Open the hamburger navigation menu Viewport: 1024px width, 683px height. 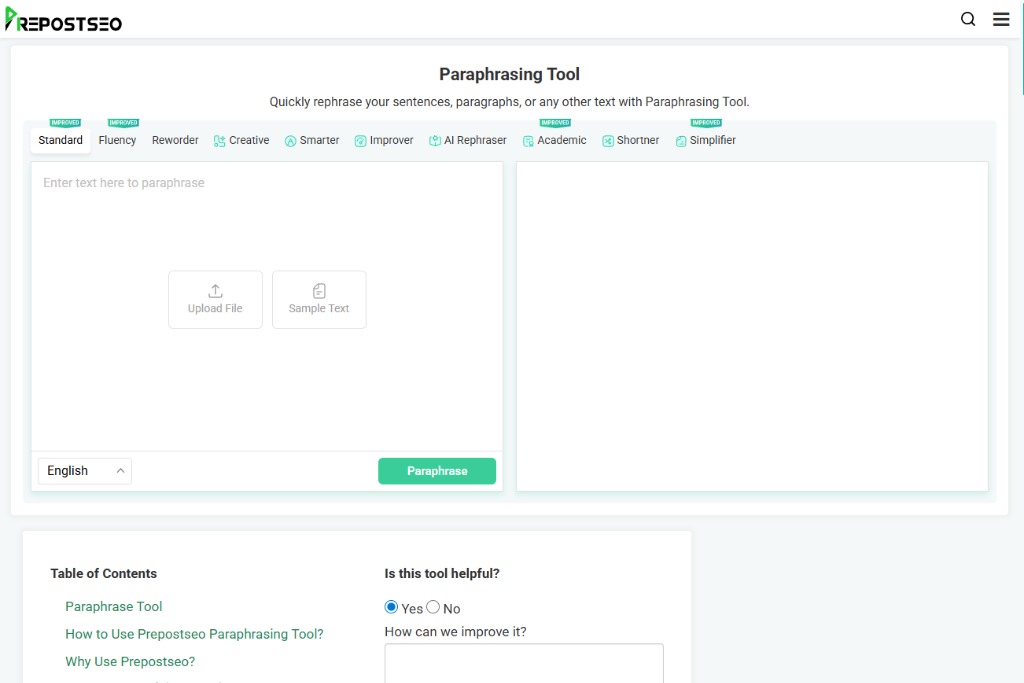pyautogui.click(x=1001, y=18)
